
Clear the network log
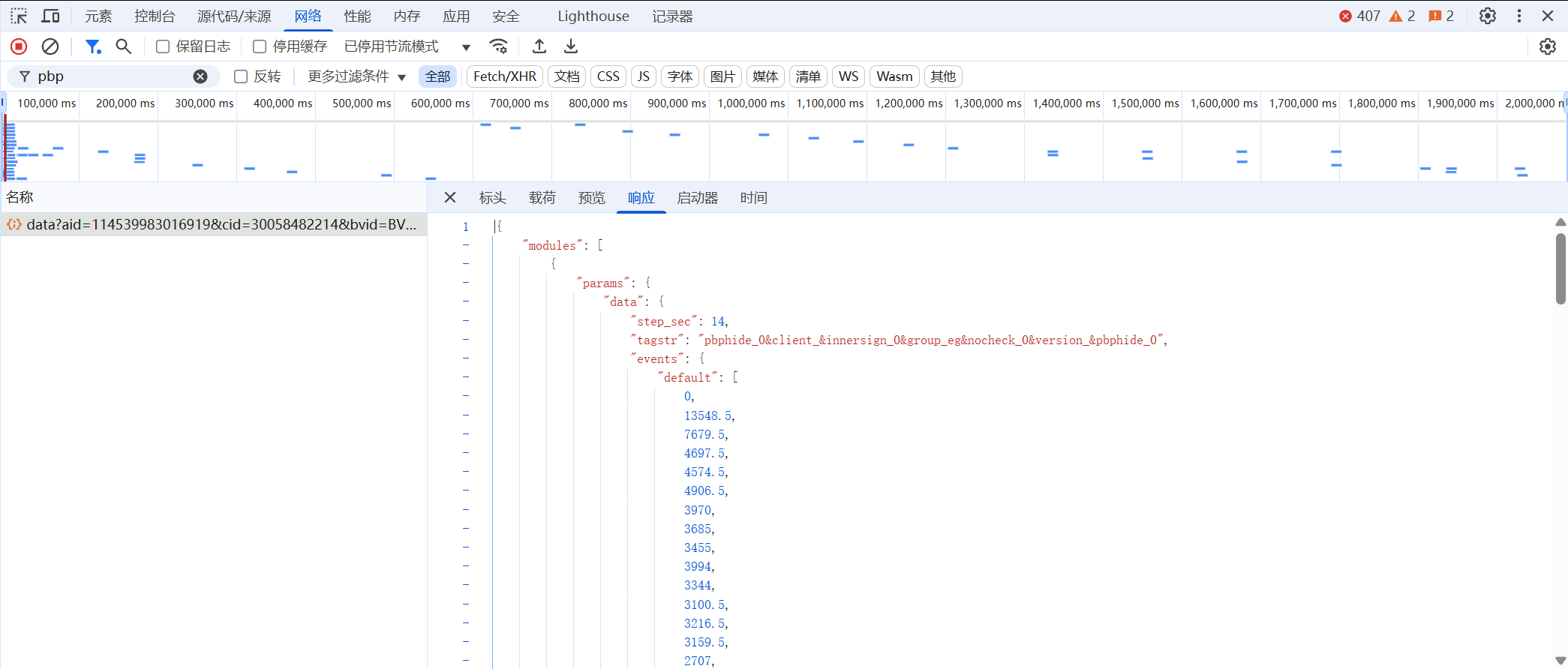50,46
